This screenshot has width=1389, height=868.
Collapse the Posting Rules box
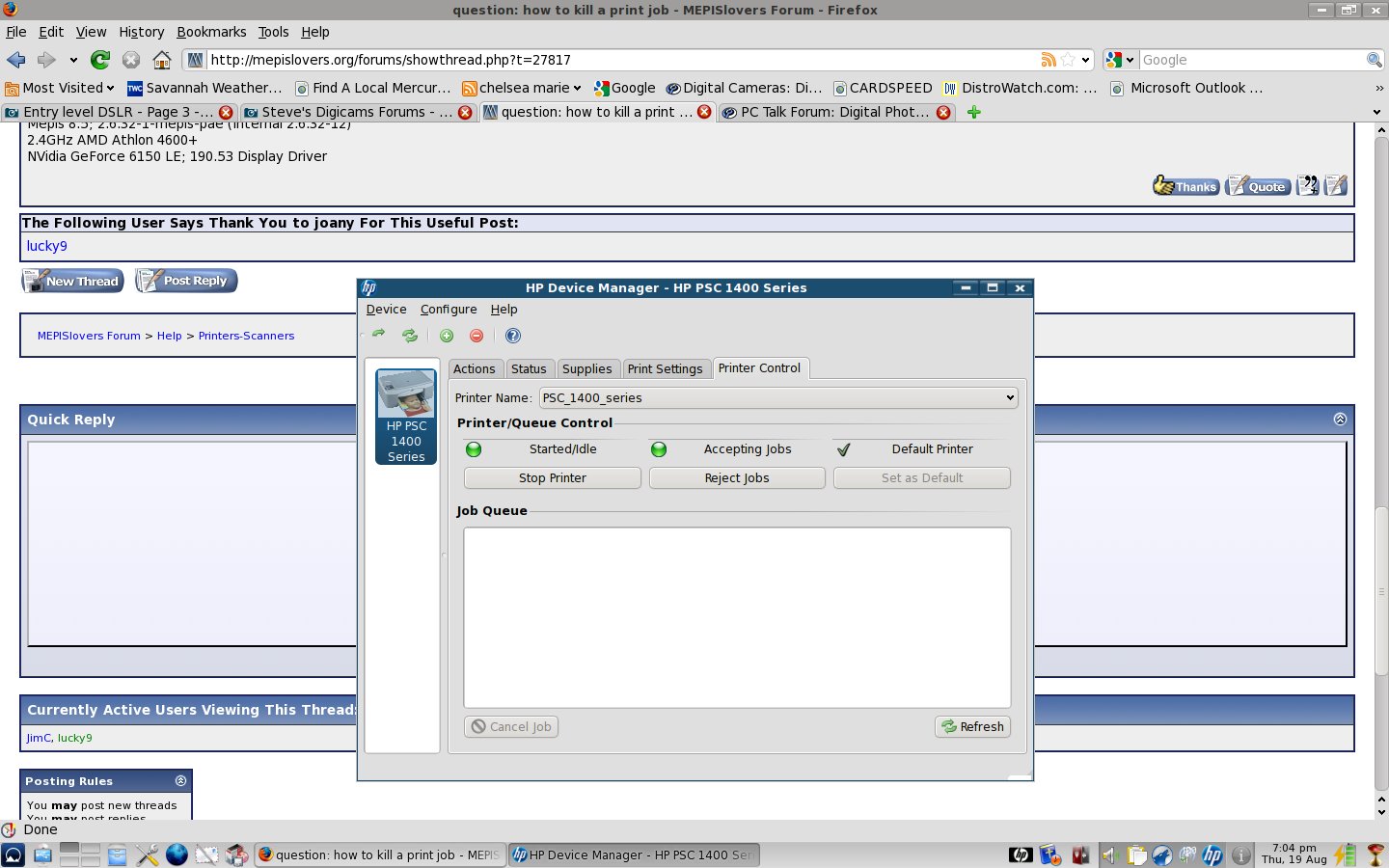click(x=180, y=780)
